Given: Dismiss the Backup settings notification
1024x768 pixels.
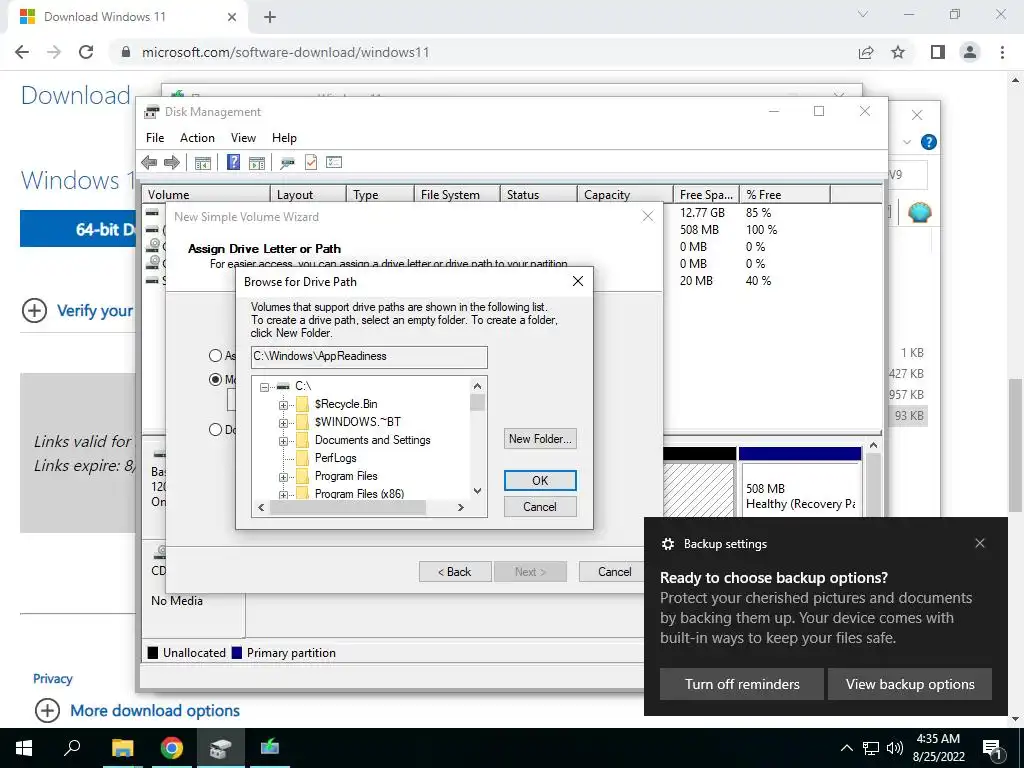Looking at the screenshot, I should coord(980,543).
